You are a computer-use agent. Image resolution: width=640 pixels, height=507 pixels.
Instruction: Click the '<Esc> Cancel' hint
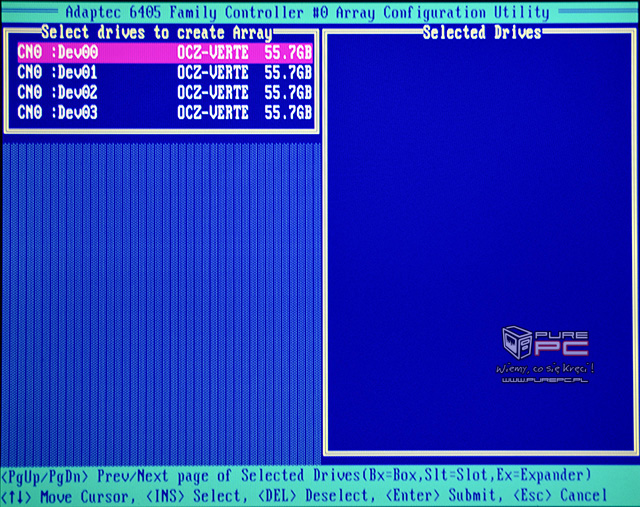(x=560, y=496)
